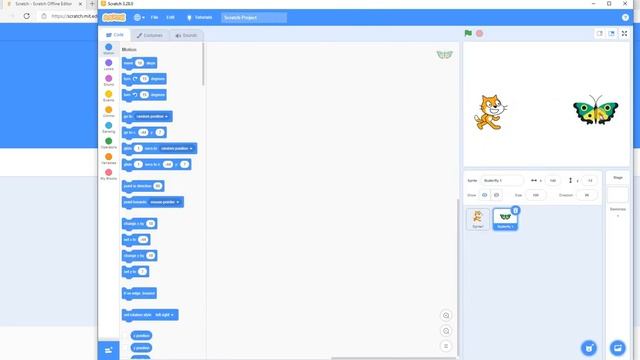Reload the page in browser window
640x360 pixels.
click(27, 16)
